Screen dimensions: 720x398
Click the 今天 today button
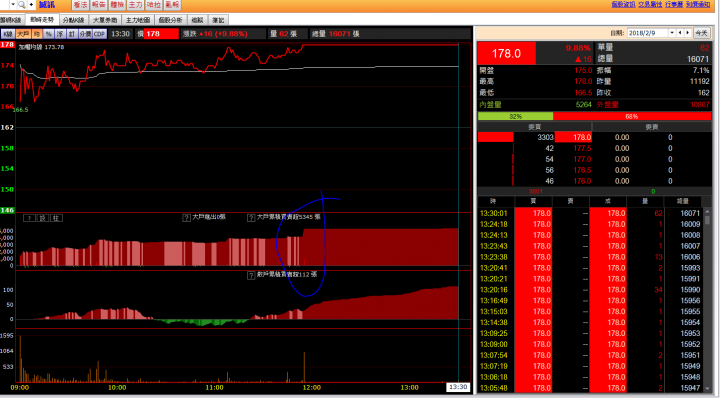701,33
